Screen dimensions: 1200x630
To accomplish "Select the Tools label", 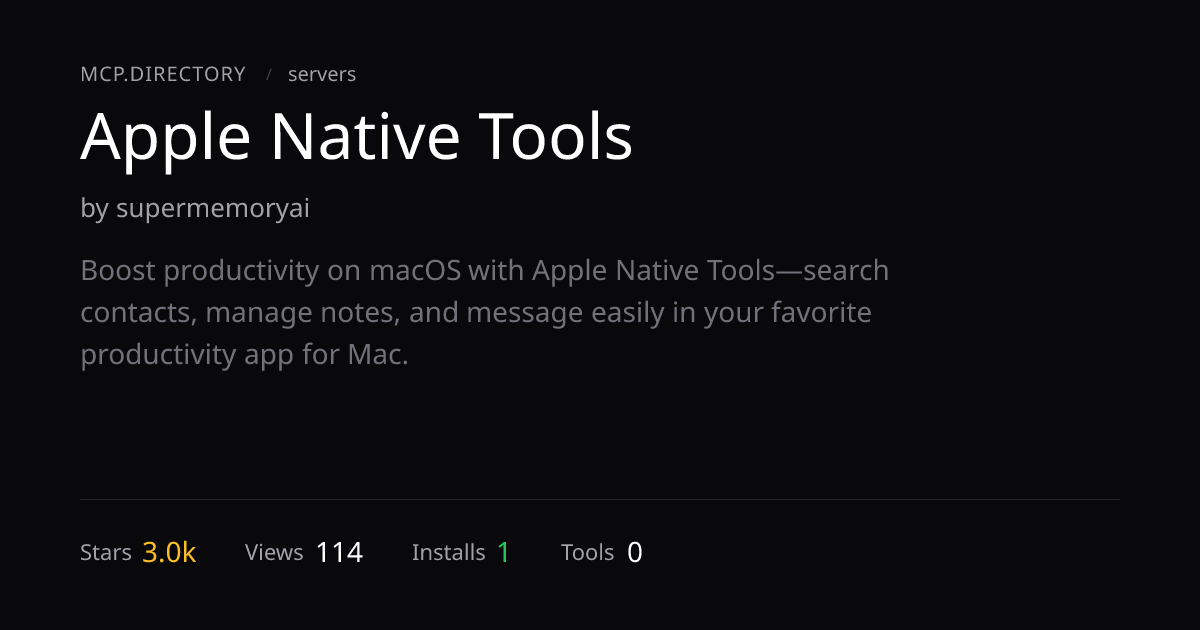I will pos(587,552).
